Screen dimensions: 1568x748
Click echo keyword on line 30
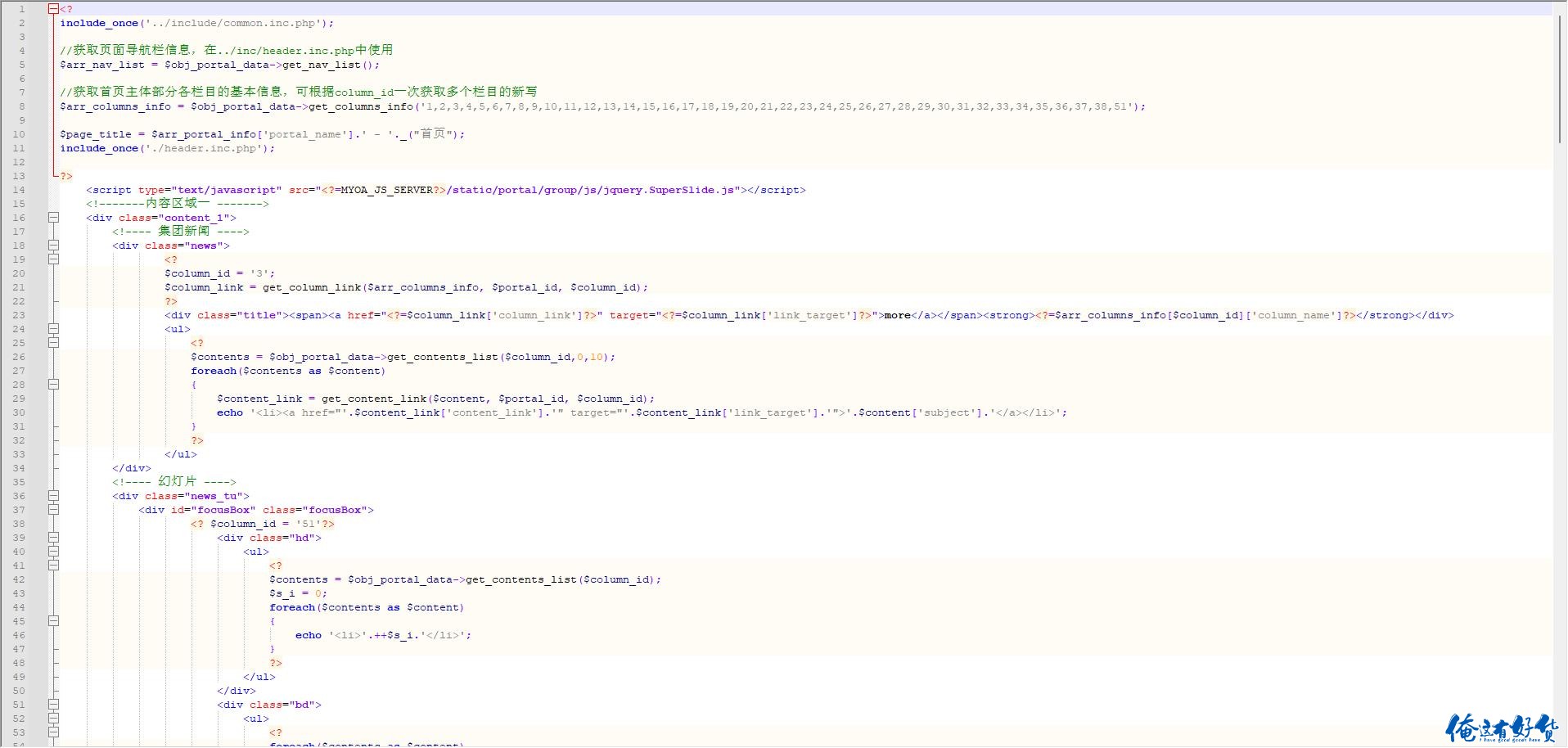230,412
